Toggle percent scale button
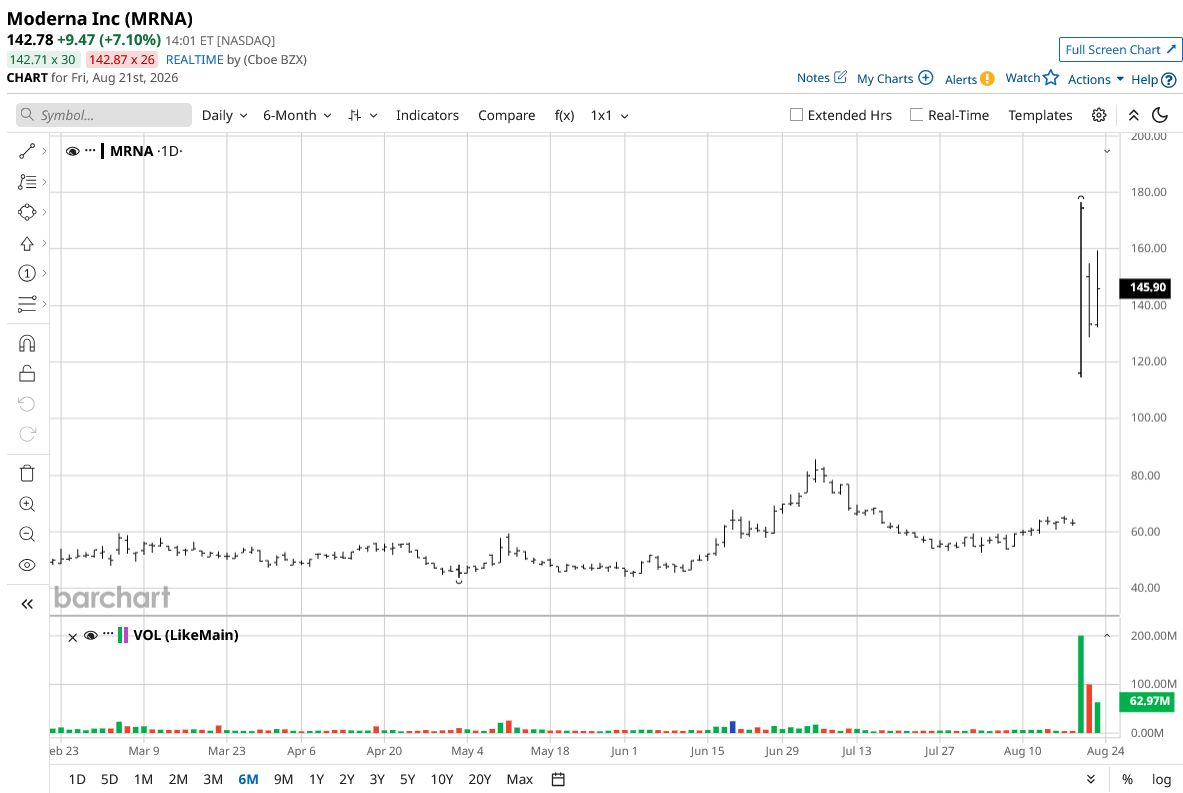Screen dimensions: 1183x793 [1127, 779]
